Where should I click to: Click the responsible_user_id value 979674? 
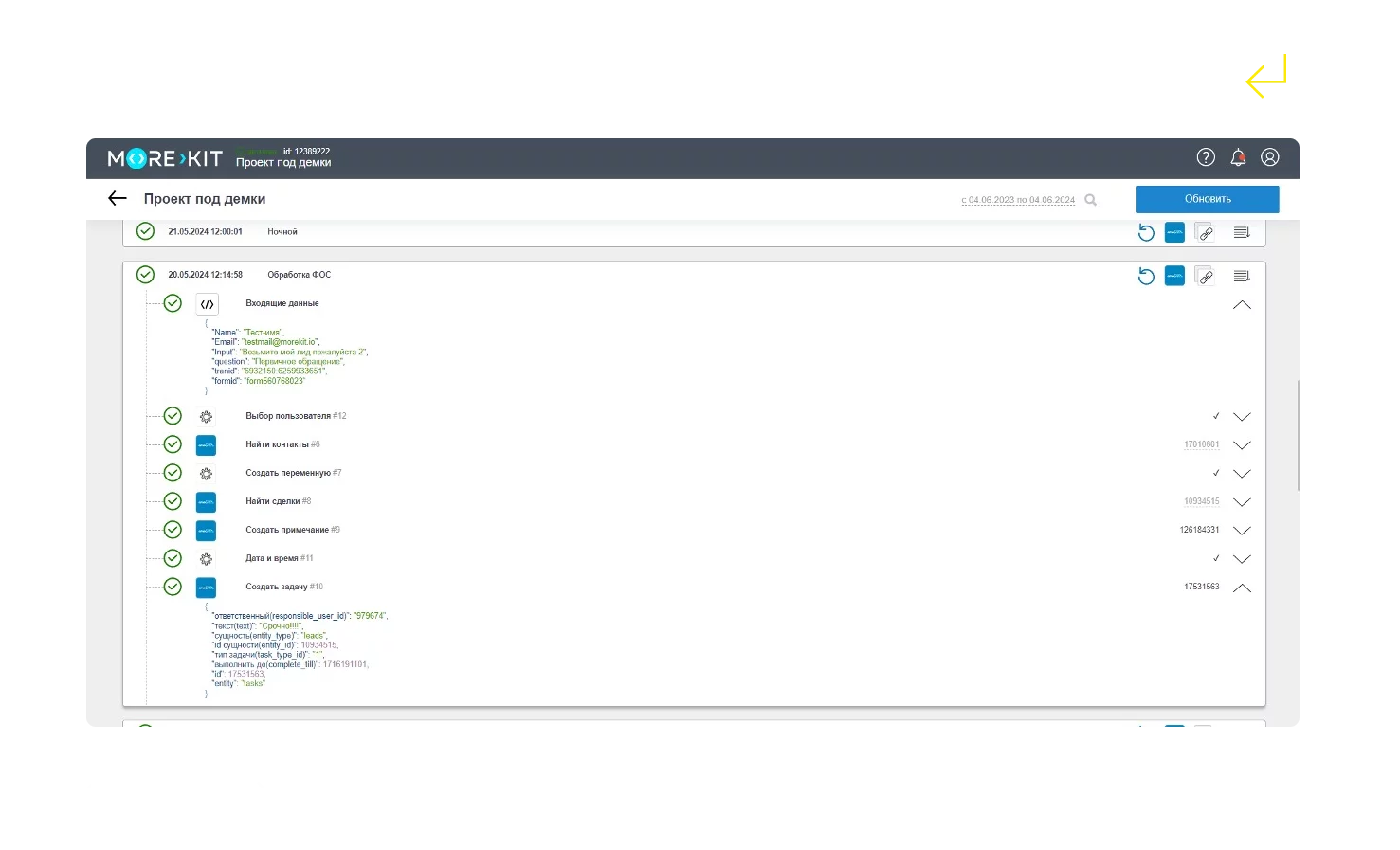pos(370,616)
